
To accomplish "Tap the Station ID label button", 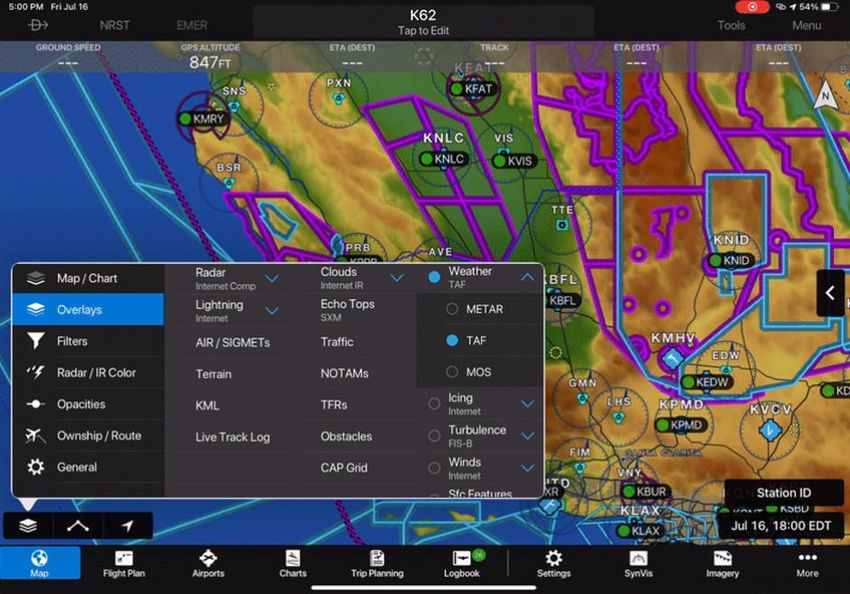I will pos(783,493).
